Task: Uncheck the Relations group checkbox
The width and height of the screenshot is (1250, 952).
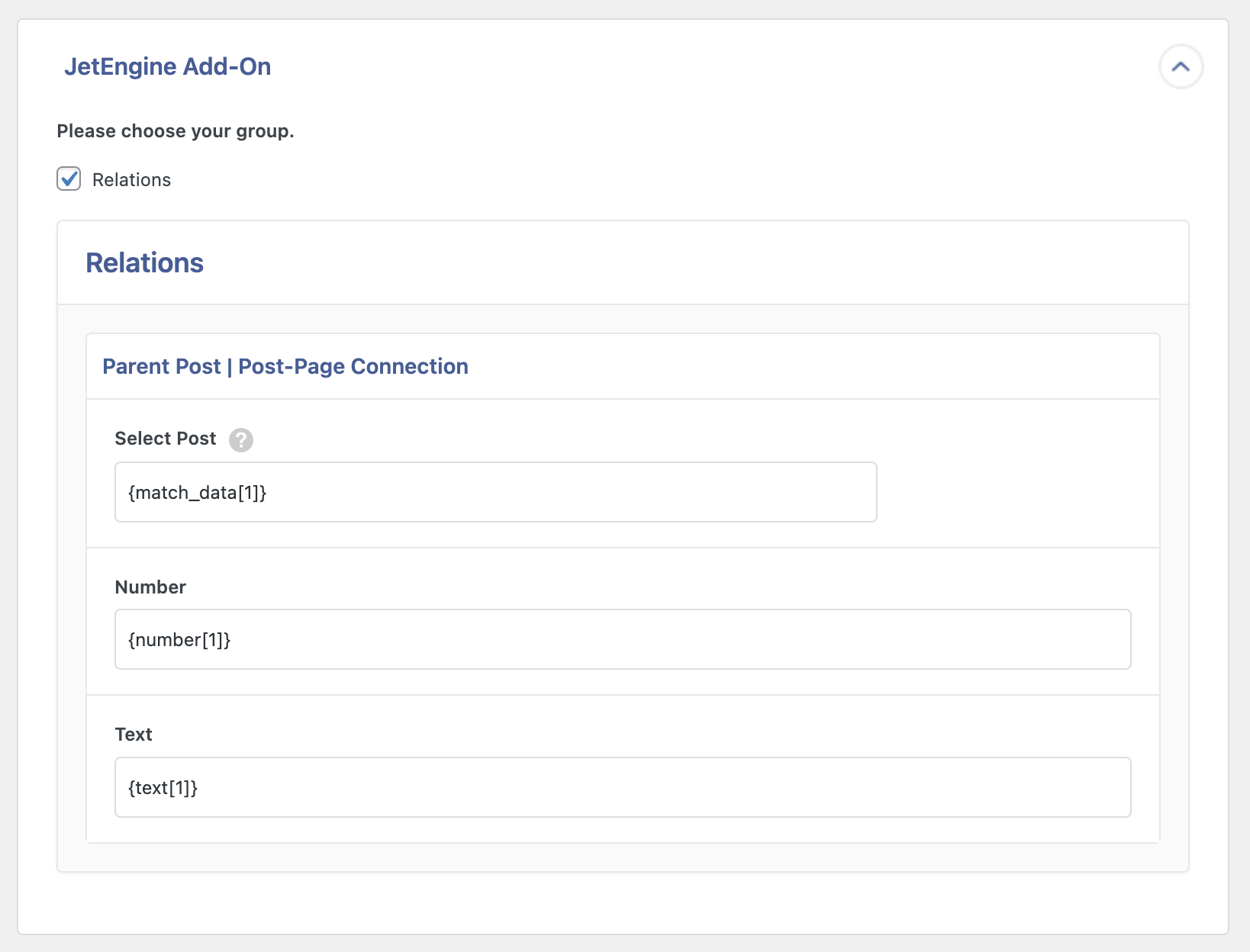Action: 69,179
